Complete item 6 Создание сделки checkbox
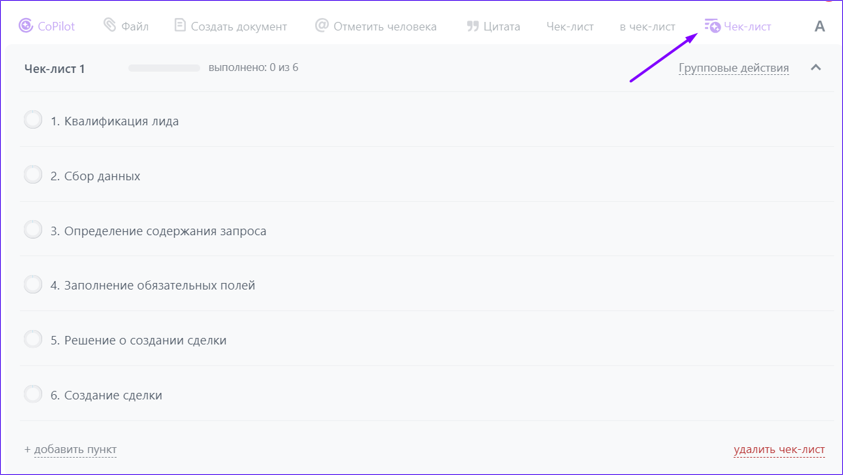 [x=33, y=394]
